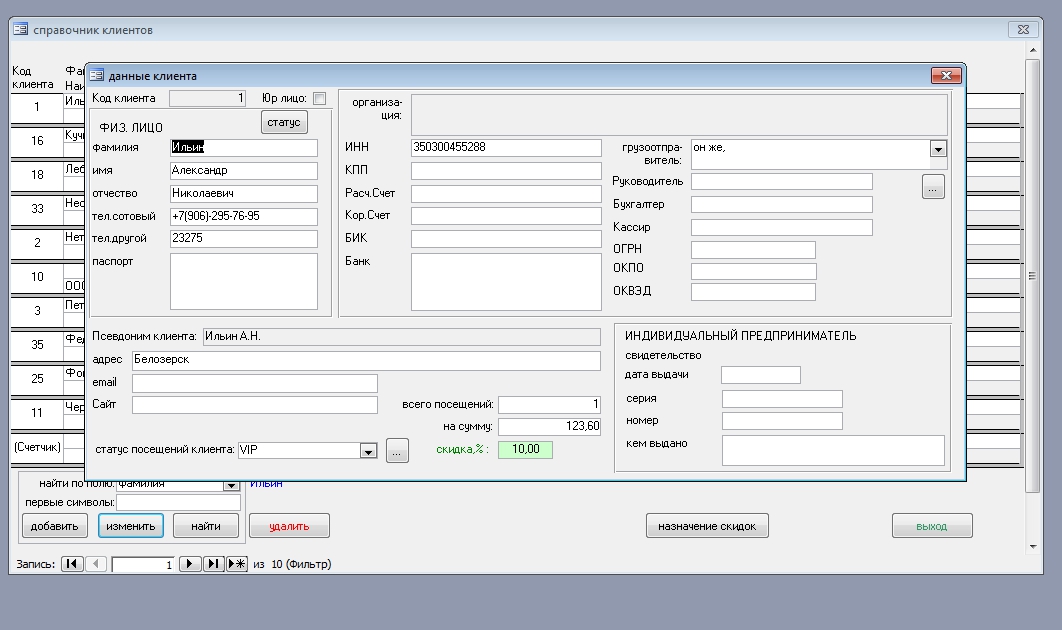Close the данные клиента dialog
Screen dimensions: 1062x630
(946, 75)
